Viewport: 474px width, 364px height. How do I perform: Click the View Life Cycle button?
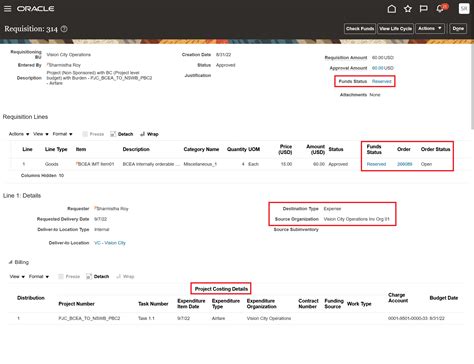[x=395, y=29]
